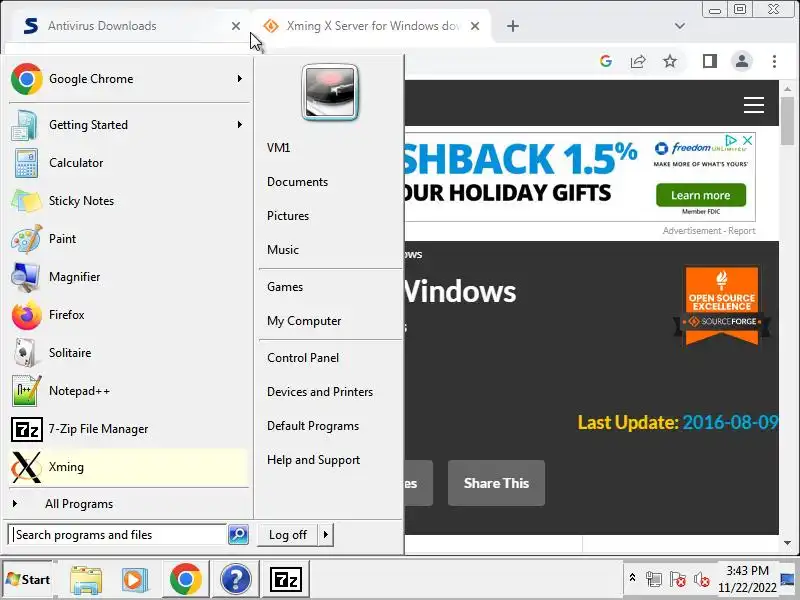Click the user account picture
This screenshot has width=800, height=600.
pos(330,92)
